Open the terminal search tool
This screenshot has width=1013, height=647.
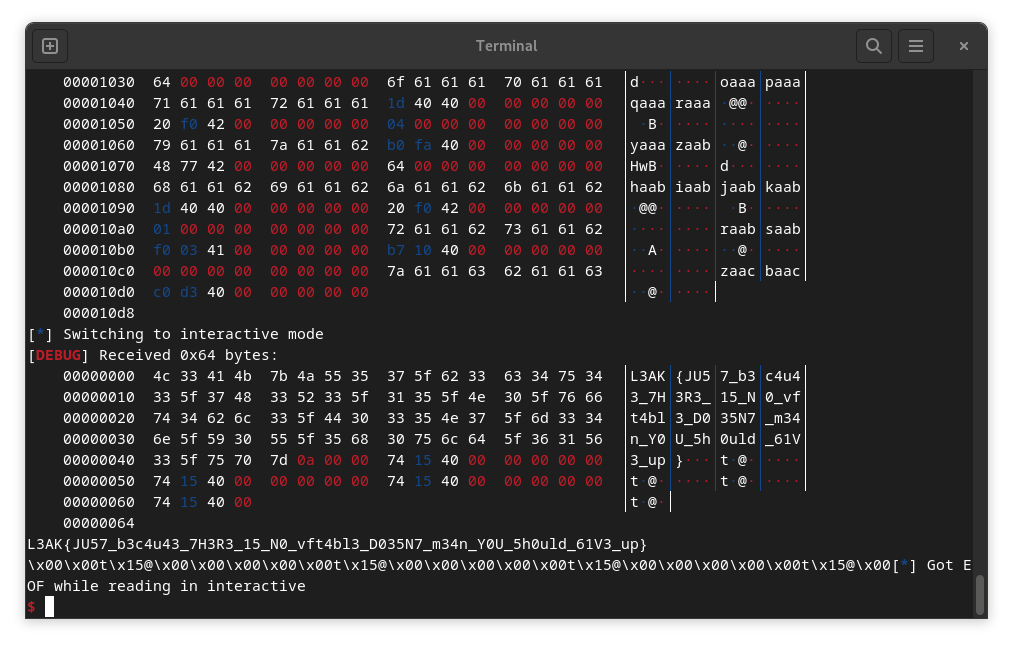[x=873, y=46]
